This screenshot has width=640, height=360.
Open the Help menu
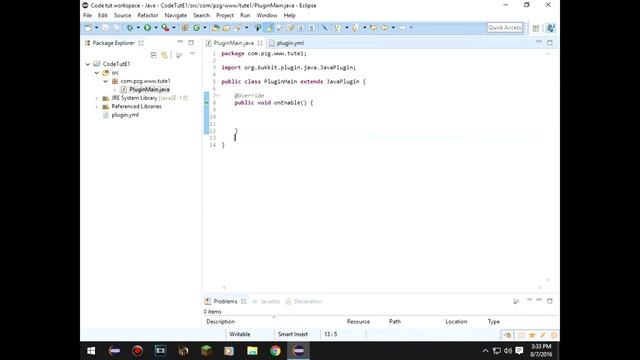289,16
